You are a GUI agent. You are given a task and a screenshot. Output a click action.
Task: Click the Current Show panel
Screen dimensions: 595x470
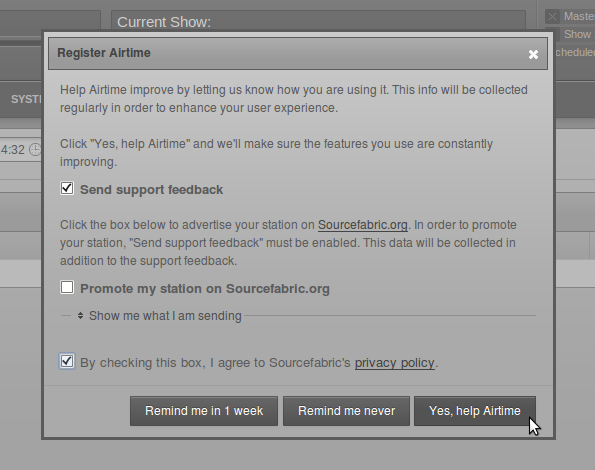(318, 22)
